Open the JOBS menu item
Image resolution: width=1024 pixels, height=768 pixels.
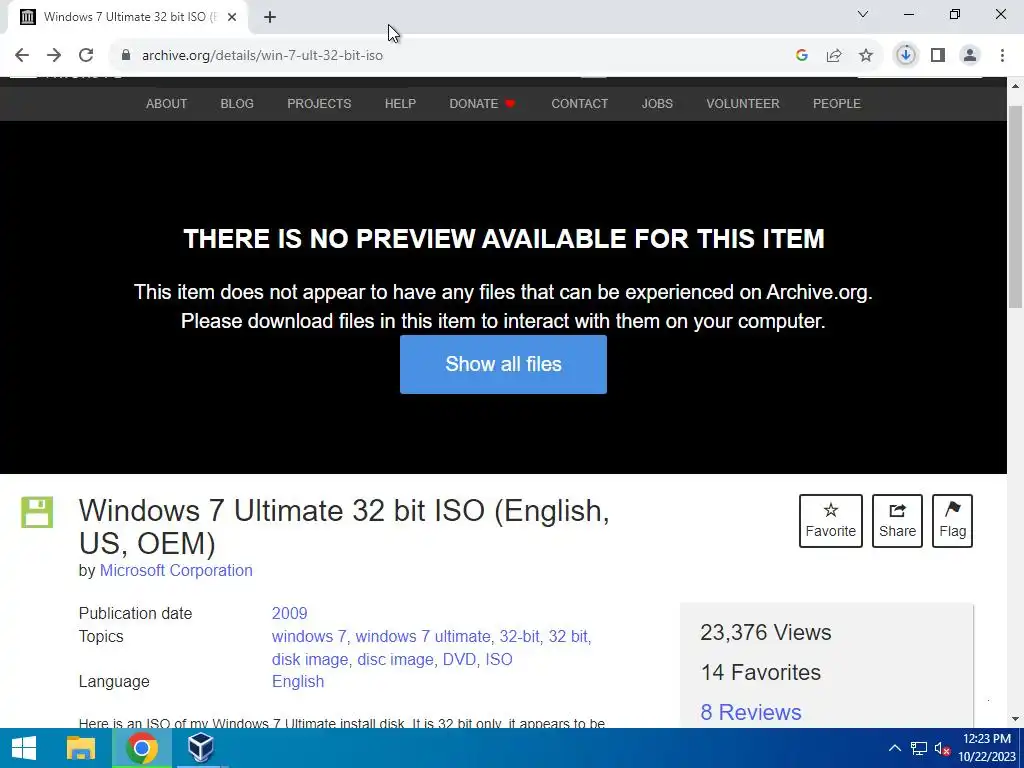pyautogui.click(x=657, y=104)
